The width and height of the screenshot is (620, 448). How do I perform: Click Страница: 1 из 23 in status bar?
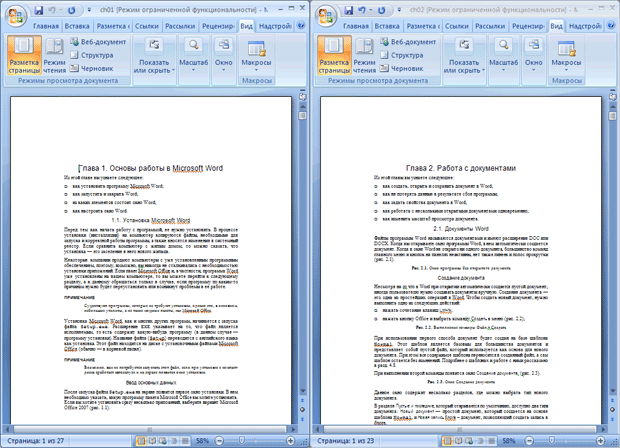(x=345, y=440)
